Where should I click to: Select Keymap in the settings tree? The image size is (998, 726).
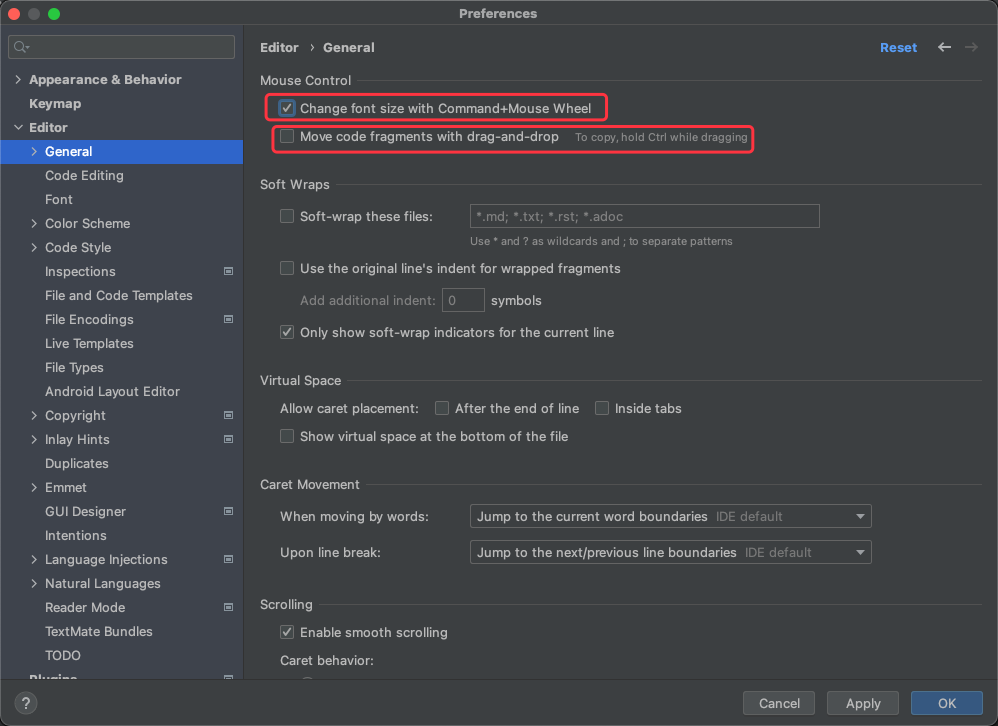(55, 104)
